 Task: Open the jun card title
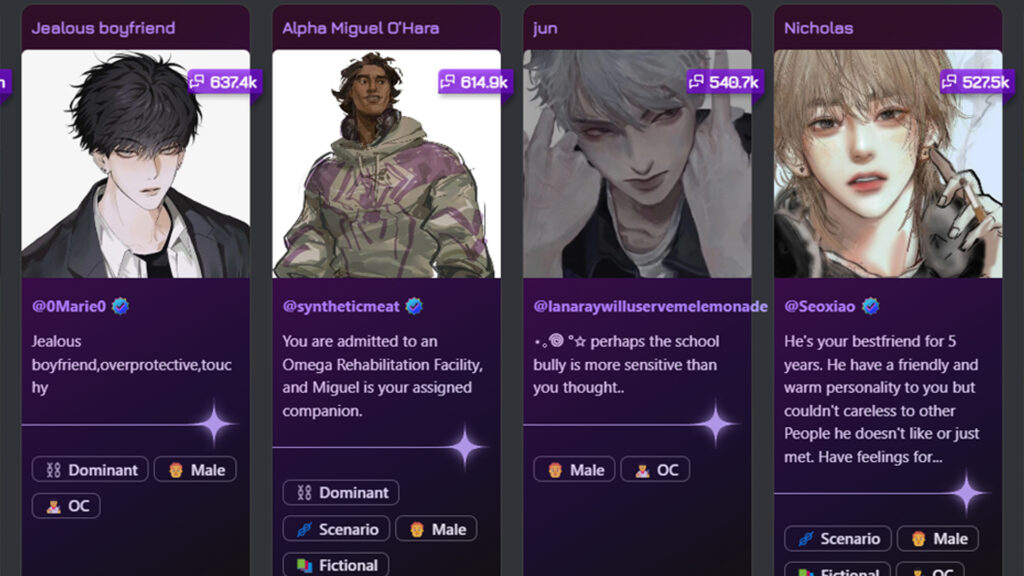point(545,28)
